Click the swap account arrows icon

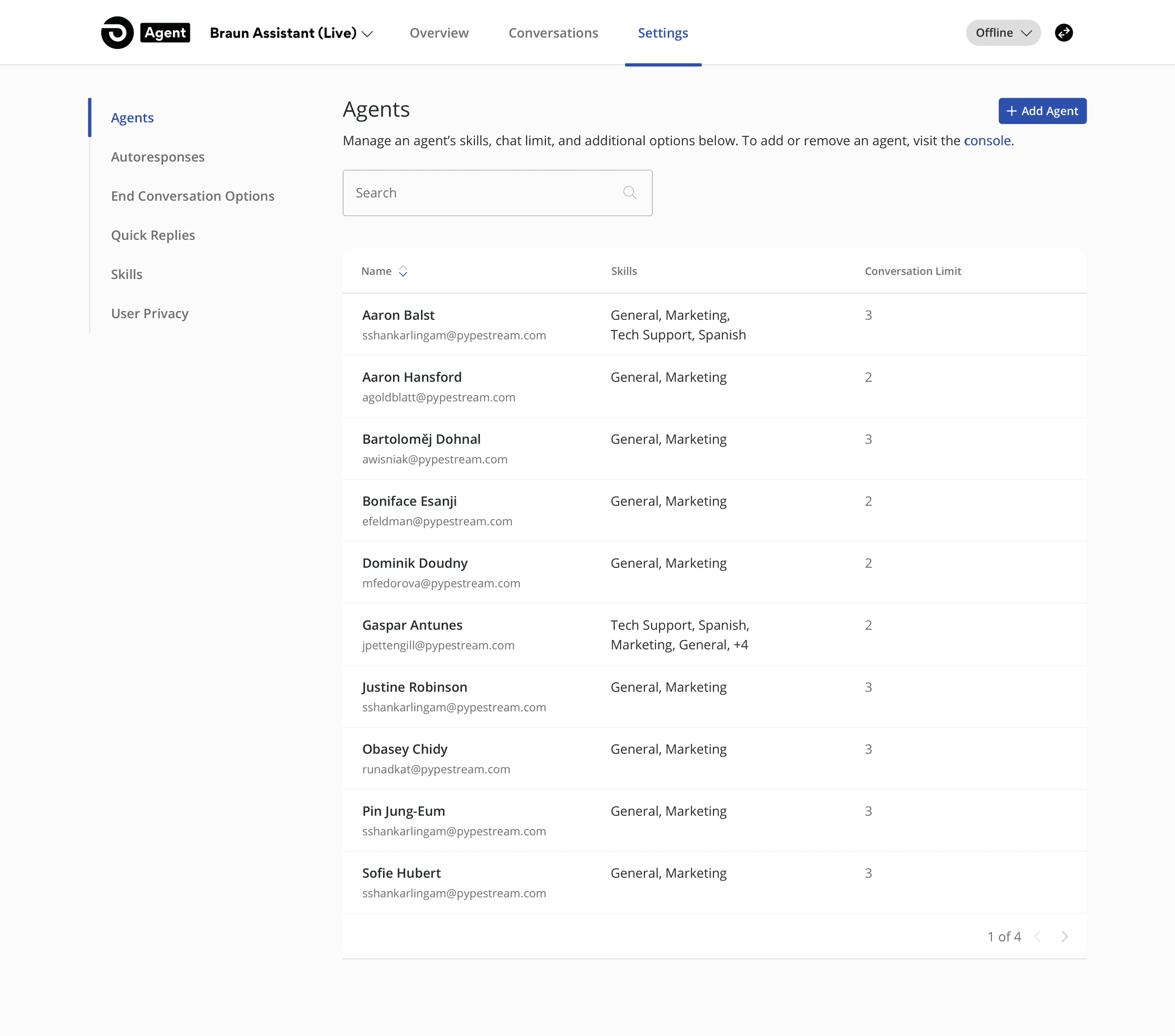coord(1064,33)
